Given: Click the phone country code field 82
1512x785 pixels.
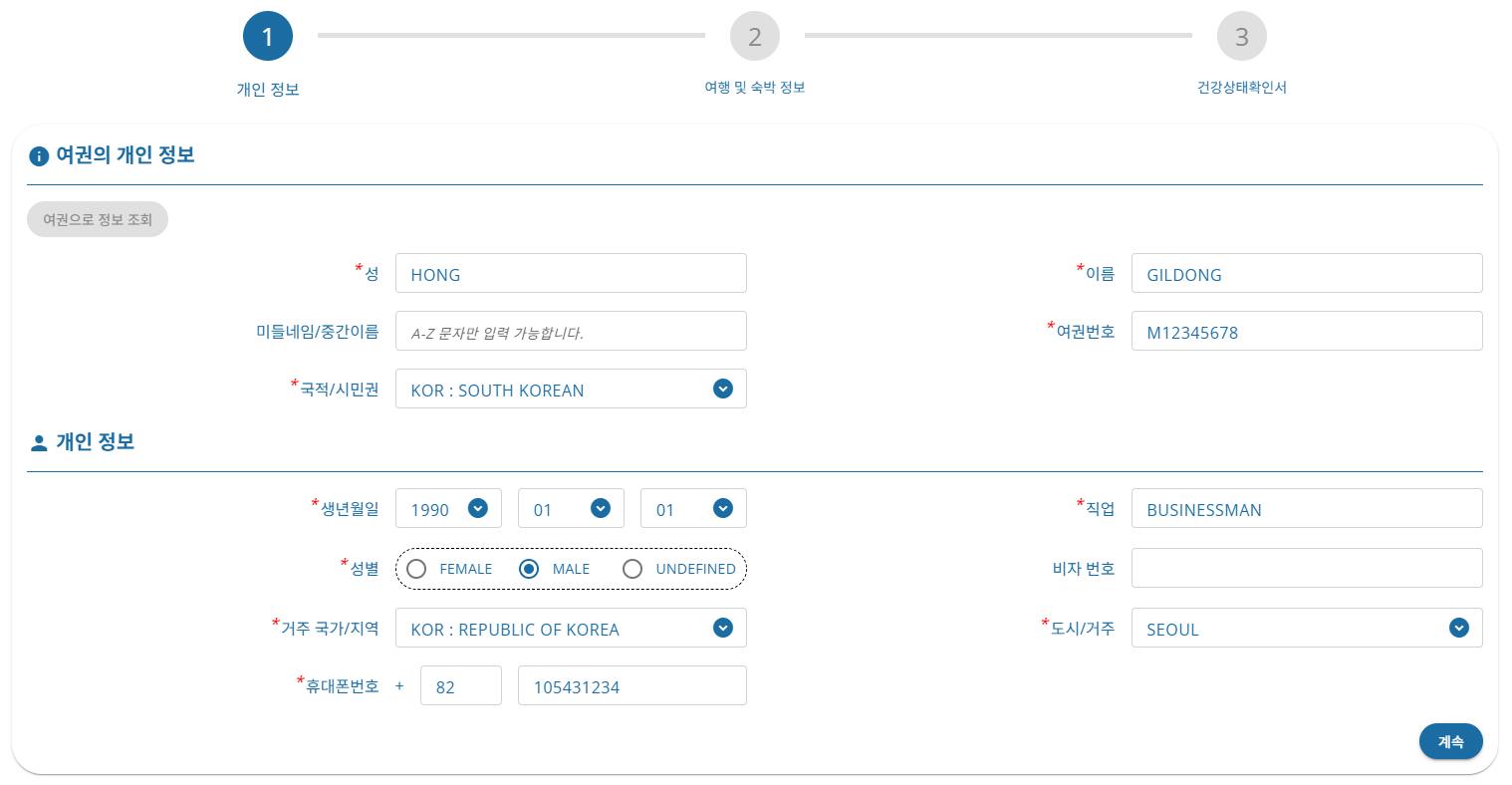Looking at the screenshot, I should 461,686.
